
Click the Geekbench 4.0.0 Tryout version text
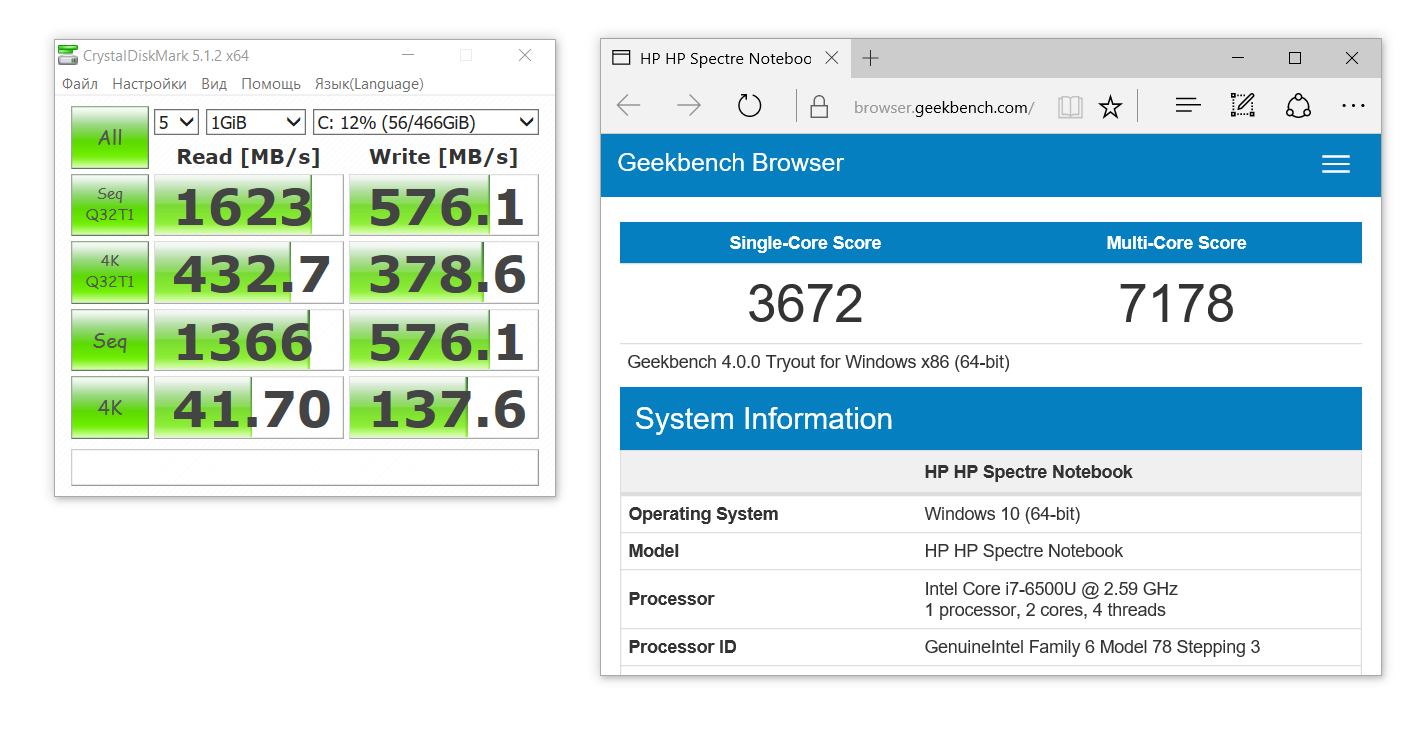[818, 362]
